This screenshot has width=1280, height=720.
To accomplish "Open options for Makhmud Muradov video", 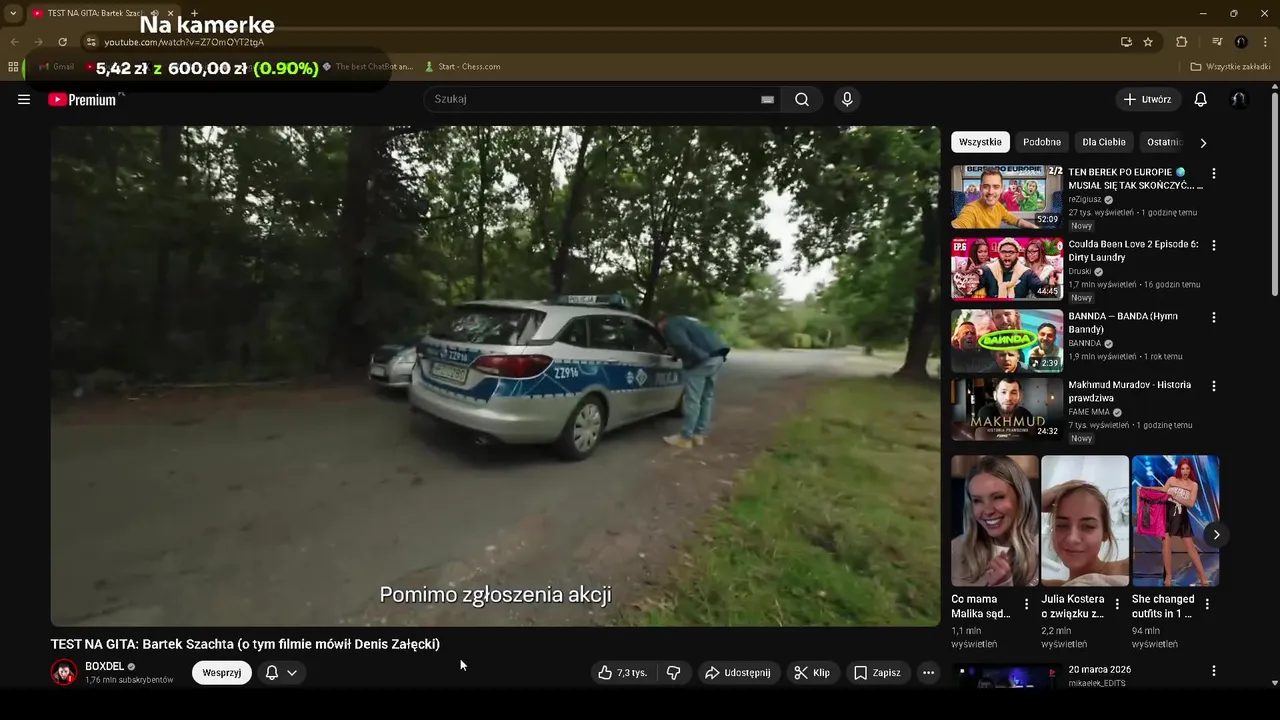I will (1214, 386).
